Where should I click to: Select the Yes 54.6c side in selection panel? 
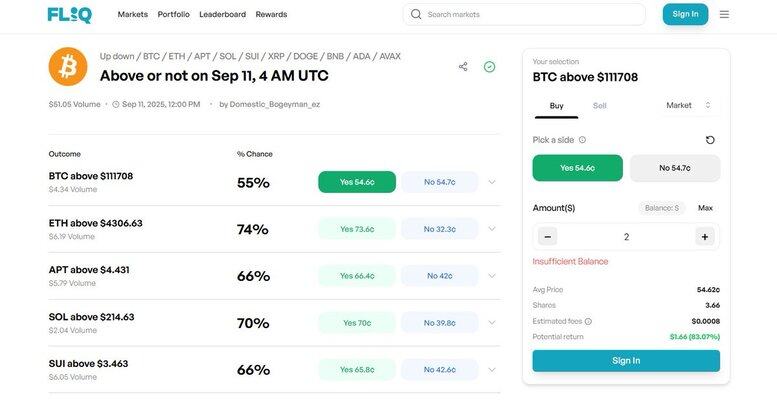coord(577,168)
